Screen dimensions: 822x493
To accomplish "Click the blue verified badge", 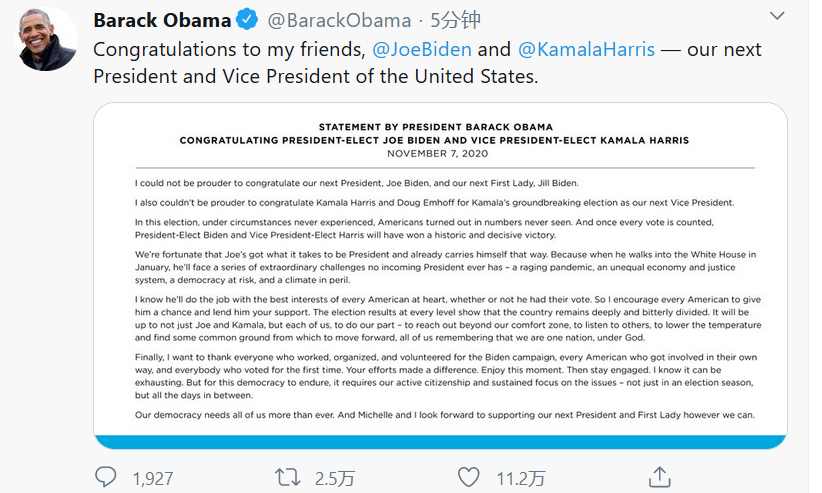I will point(248,20).
